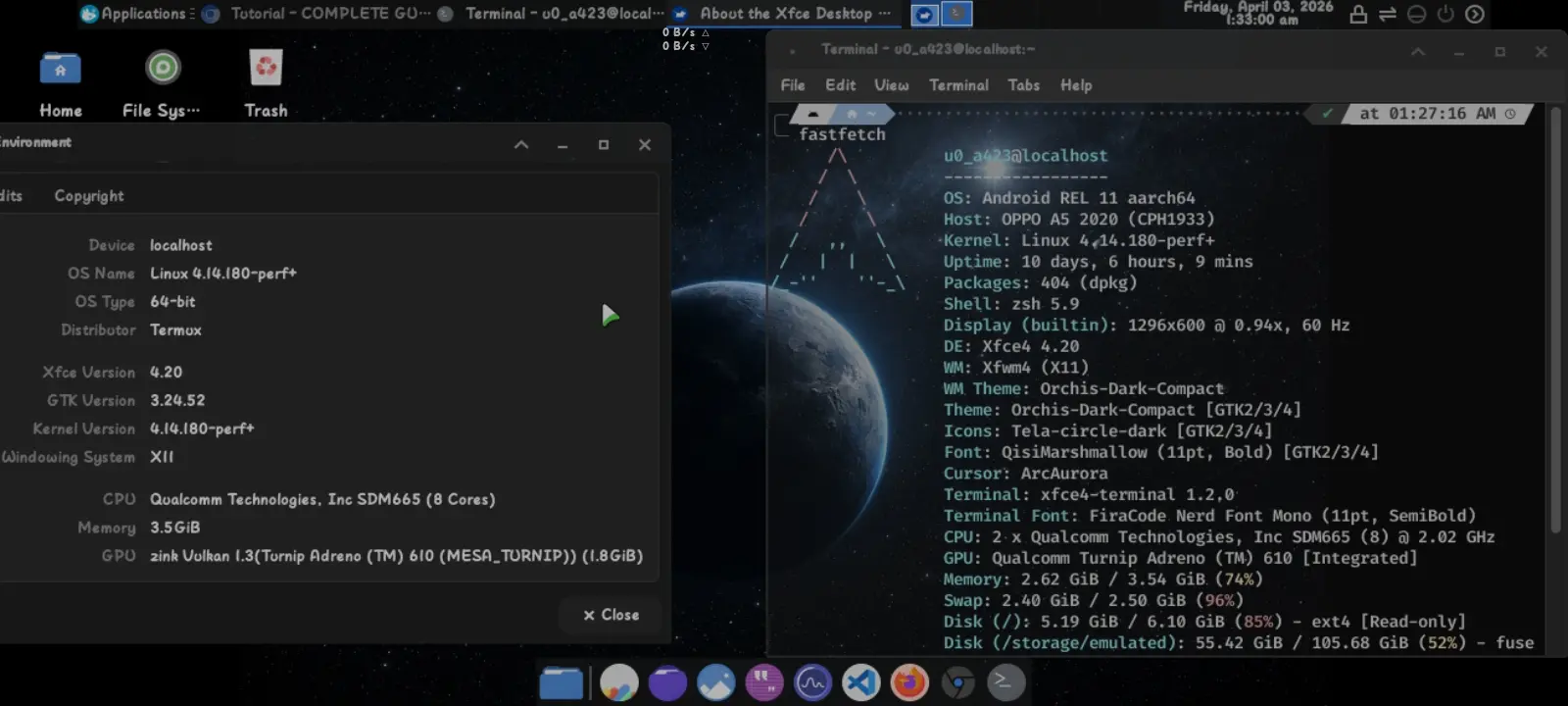The height and width of the screenshot is (706, 1568).
Task: Open the File menu in Terminal
Action: pyautogui.click(x=793, y=85)
